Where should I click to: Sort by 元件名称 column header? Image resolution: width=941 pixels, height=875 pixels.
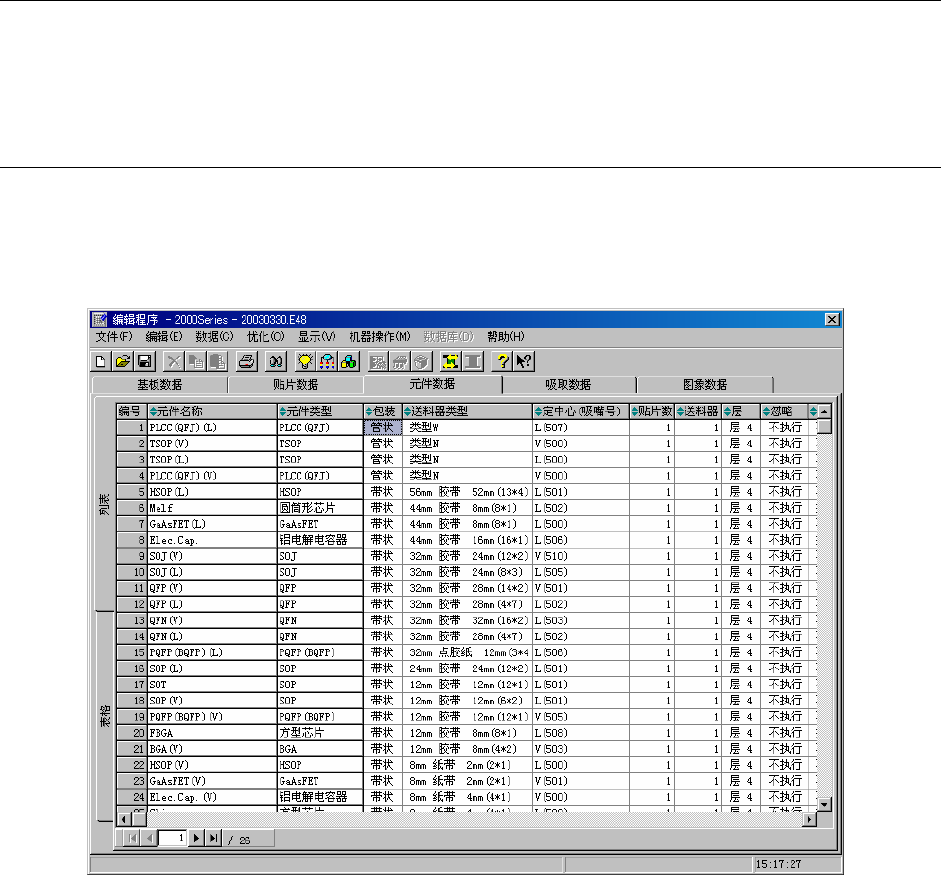click(x=212, y=411)
